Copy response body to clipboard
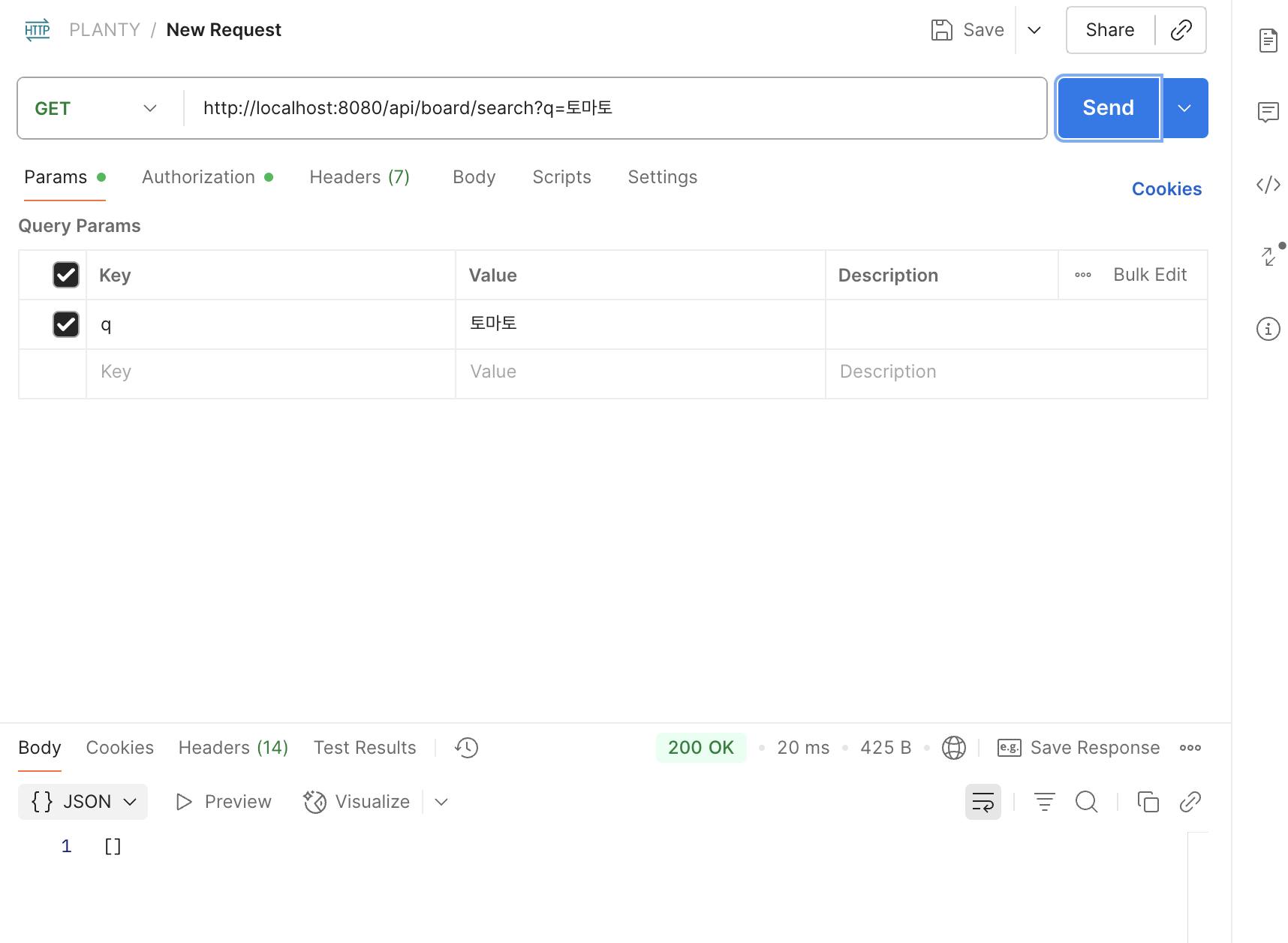The image size is (1288, 943). 1148,802
